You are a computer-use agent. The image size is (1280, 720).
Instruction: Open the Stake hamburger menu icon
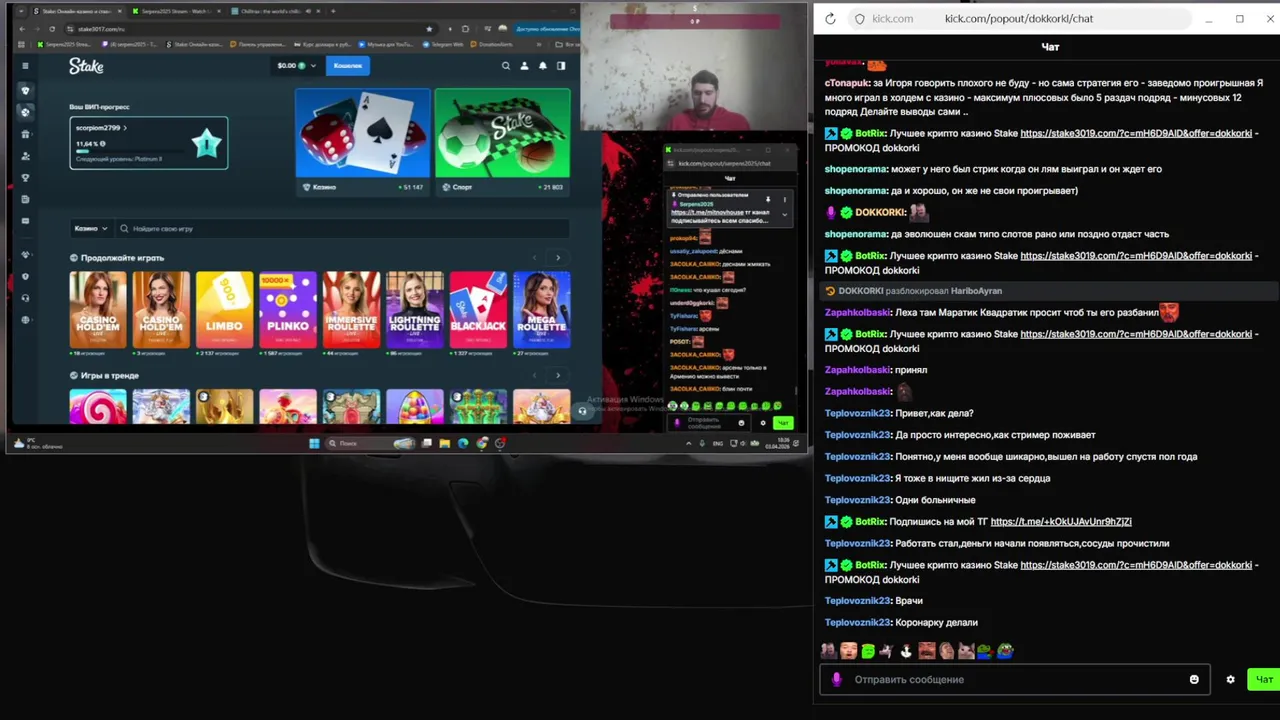coord(25,66)
